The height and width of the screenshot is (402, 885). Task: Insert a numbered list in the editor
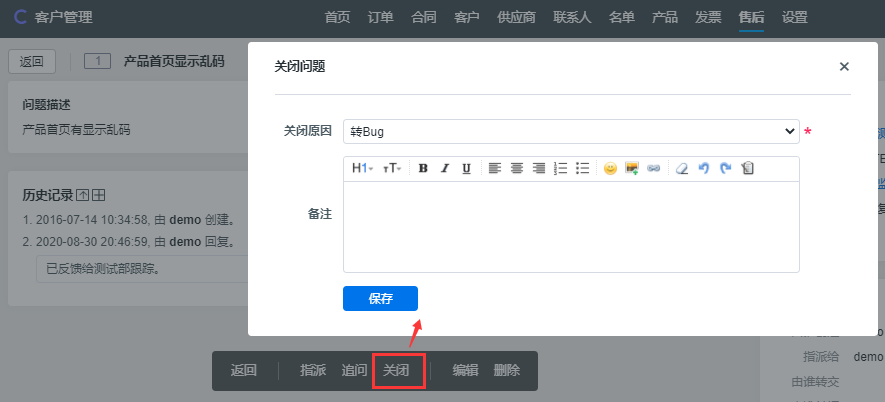561,168
